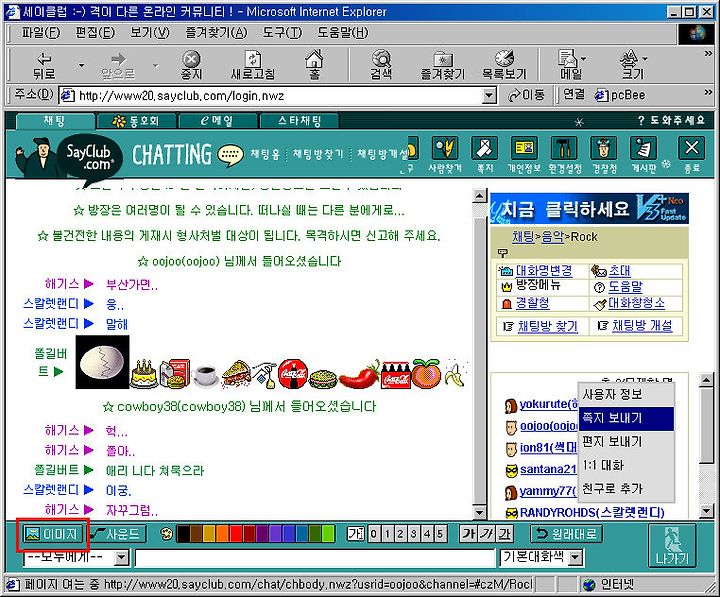This screenshot has width=720, height=597.
Task: Select font size 1
Action: point(387,534)
